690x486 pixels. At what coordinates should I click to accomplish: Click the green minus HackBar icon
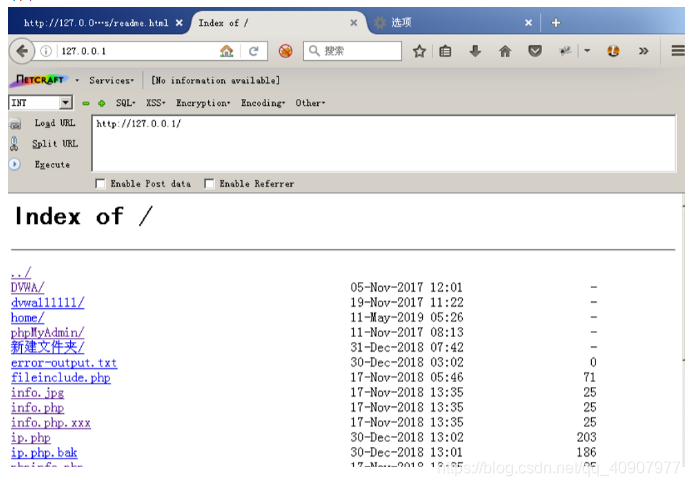pos(86,103)
